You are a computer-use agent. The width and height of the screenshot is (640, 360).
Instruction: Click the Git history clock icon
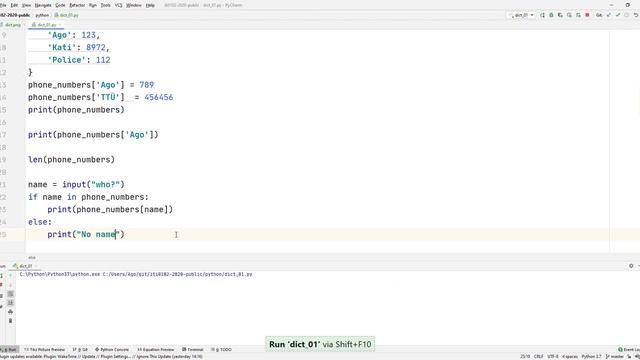627,15
